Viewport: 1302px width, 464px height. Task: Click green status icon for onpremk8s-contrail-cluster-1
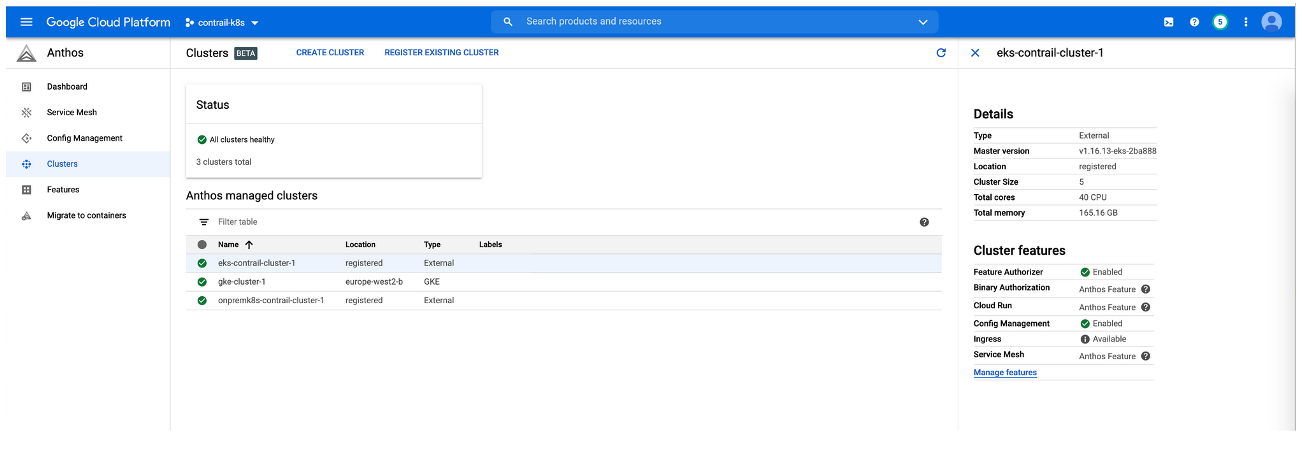(202, 300)
